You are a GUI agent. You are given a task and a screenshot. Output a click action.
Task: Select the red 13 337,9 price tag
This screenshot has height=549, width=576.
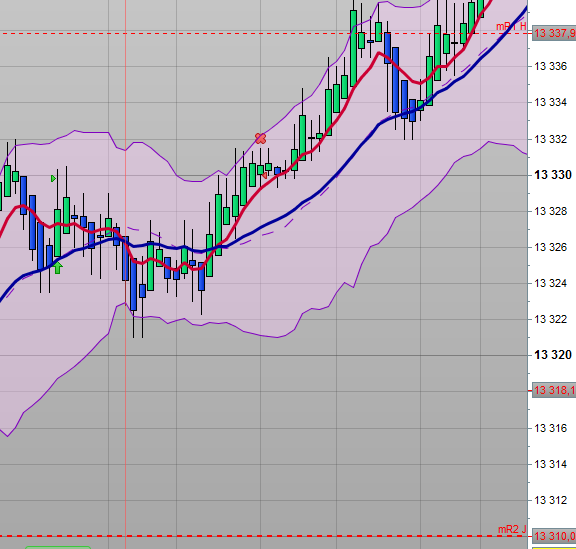coord(554,33)
